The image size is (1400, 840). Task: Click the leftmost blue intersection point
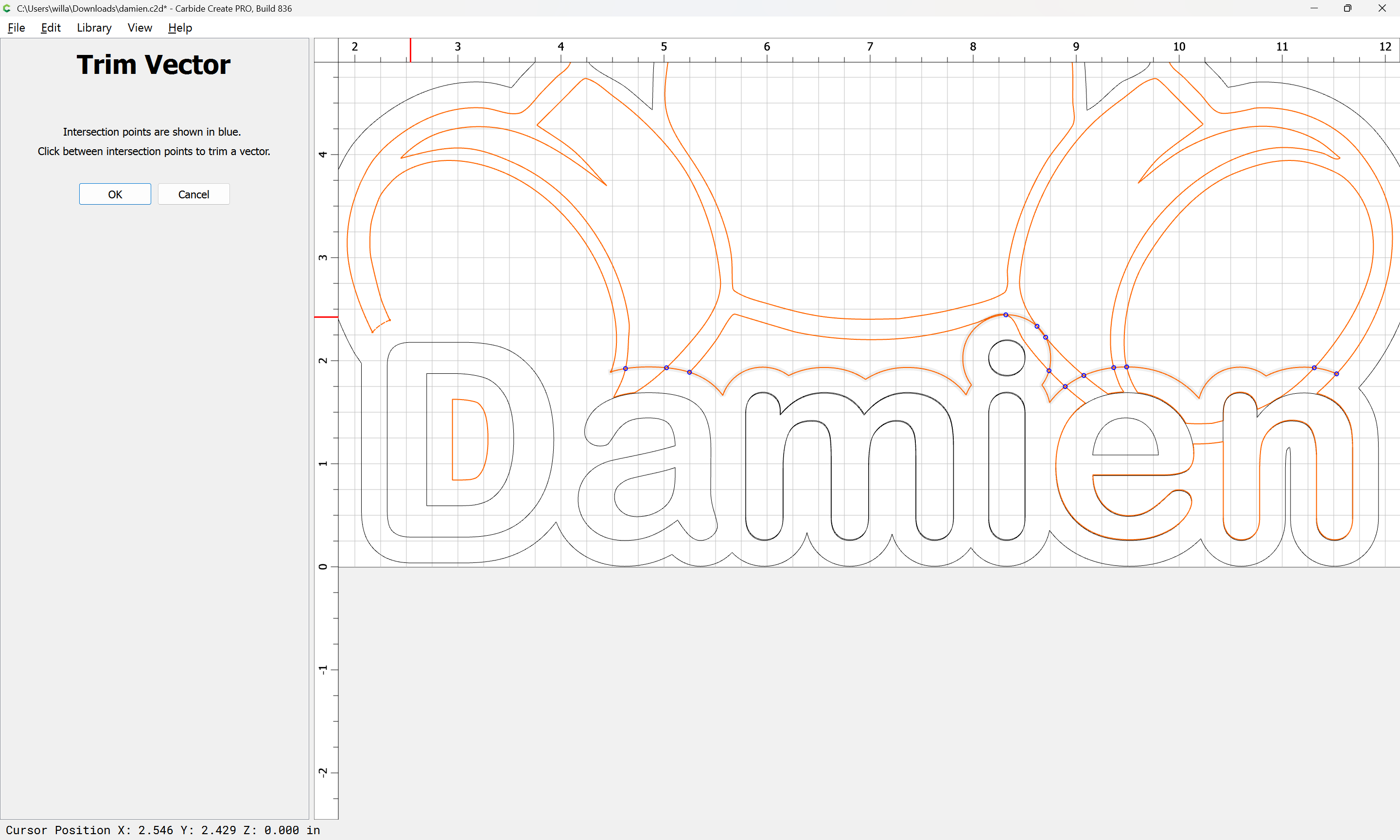pos(625,368)
